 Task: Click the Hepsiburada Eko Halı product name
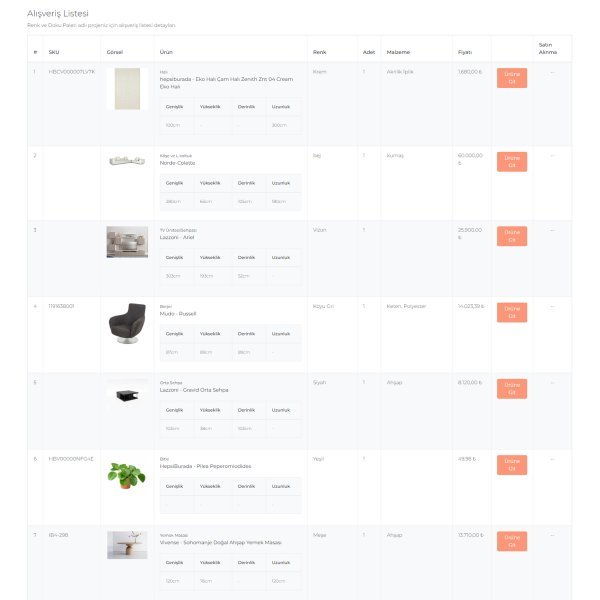pos(226,82)
